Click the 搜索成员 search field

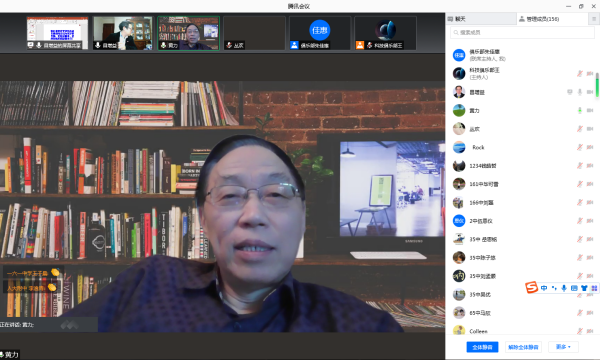click(522, 33)
